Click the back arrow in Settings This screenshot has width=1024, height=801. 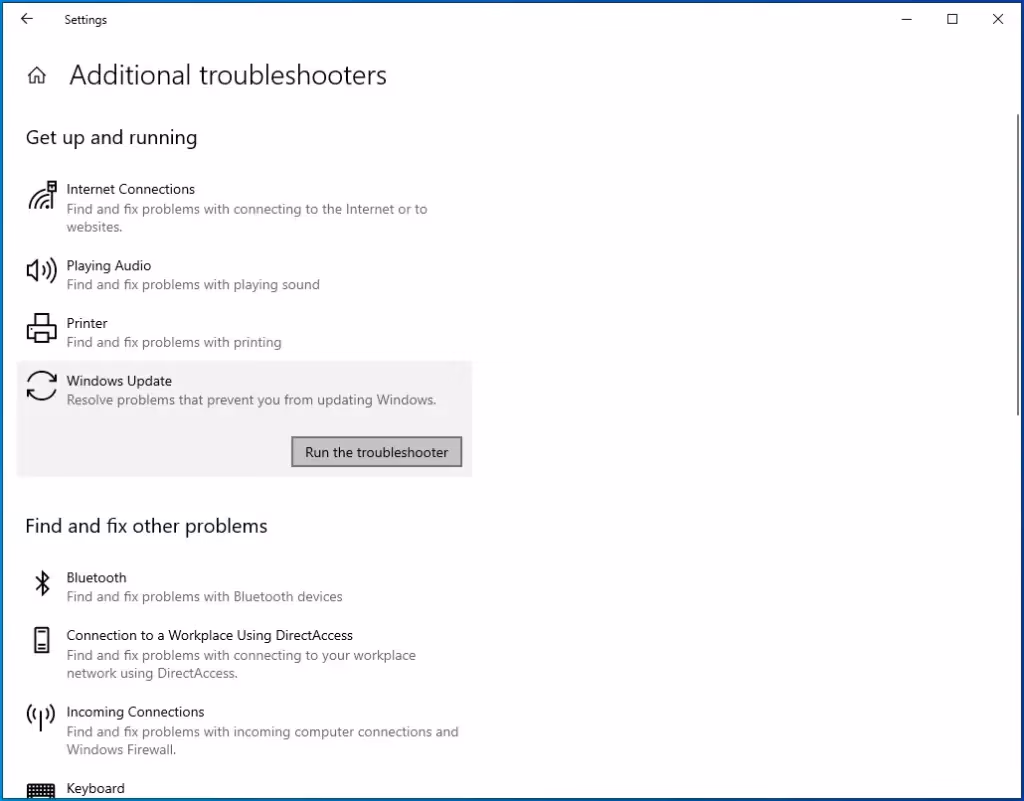pos(26,19)
